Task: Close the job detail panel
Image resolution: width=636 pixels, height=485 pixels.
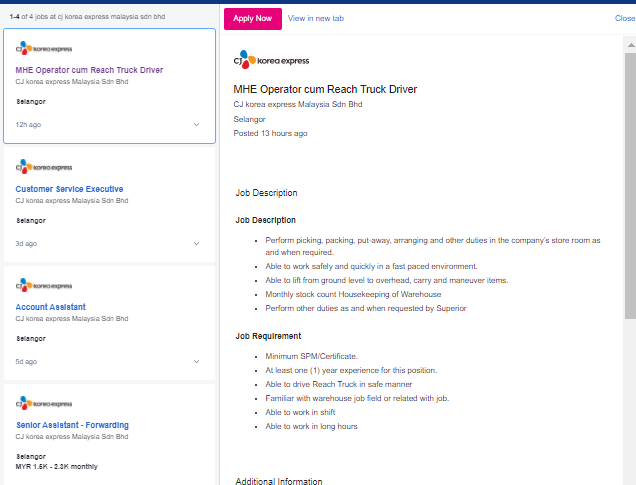Action: click(625, 18)
